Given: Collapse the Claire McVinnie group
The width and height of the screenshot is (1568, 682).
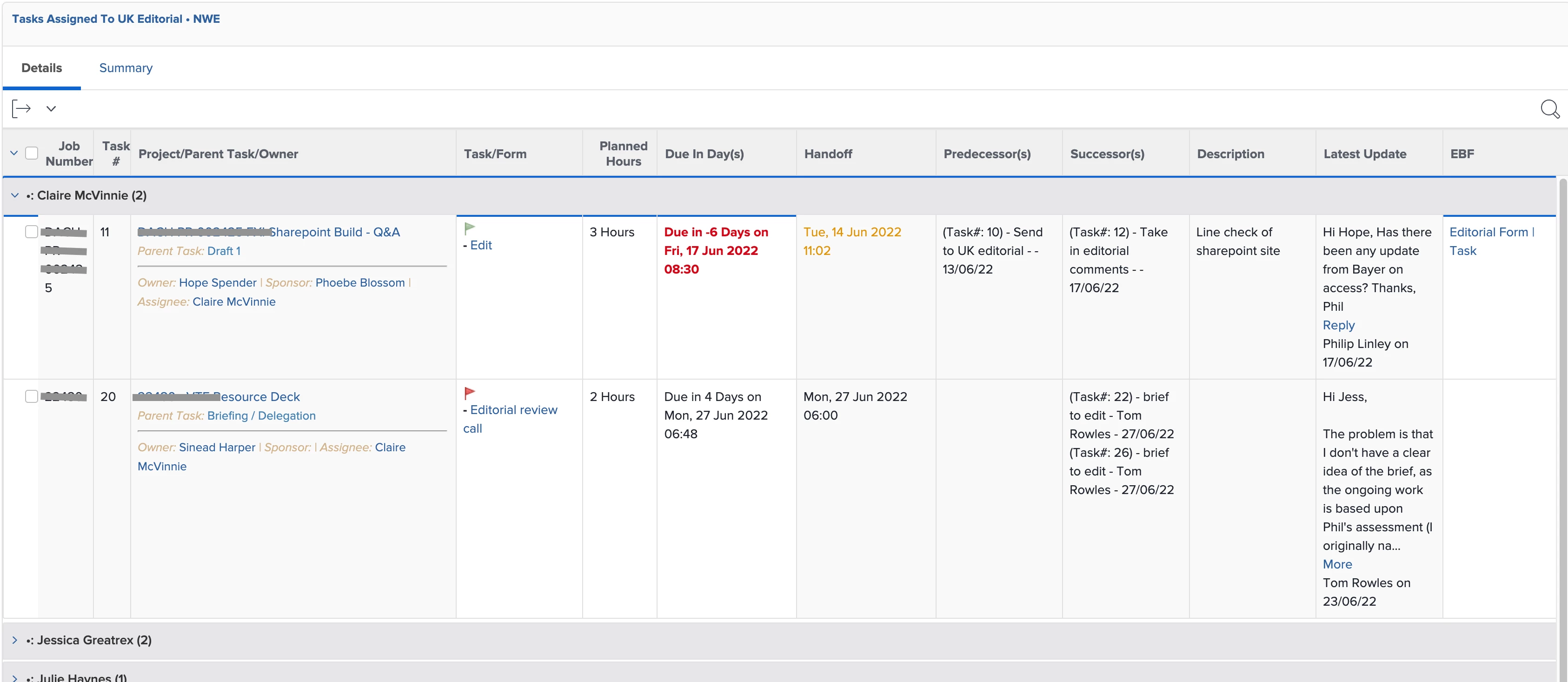Looking at the screenshot, I should pyautogui.click(x=14, y=195).
